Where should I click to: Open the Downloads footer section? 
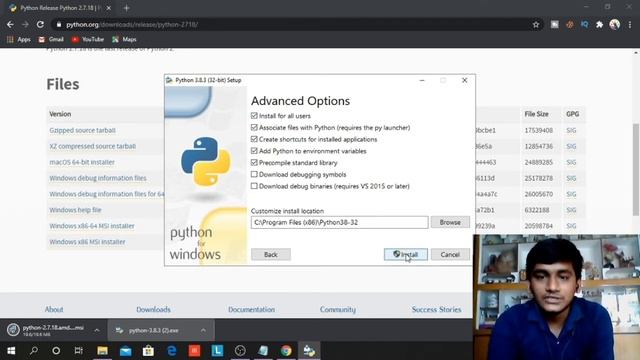[x=153, y=309]
